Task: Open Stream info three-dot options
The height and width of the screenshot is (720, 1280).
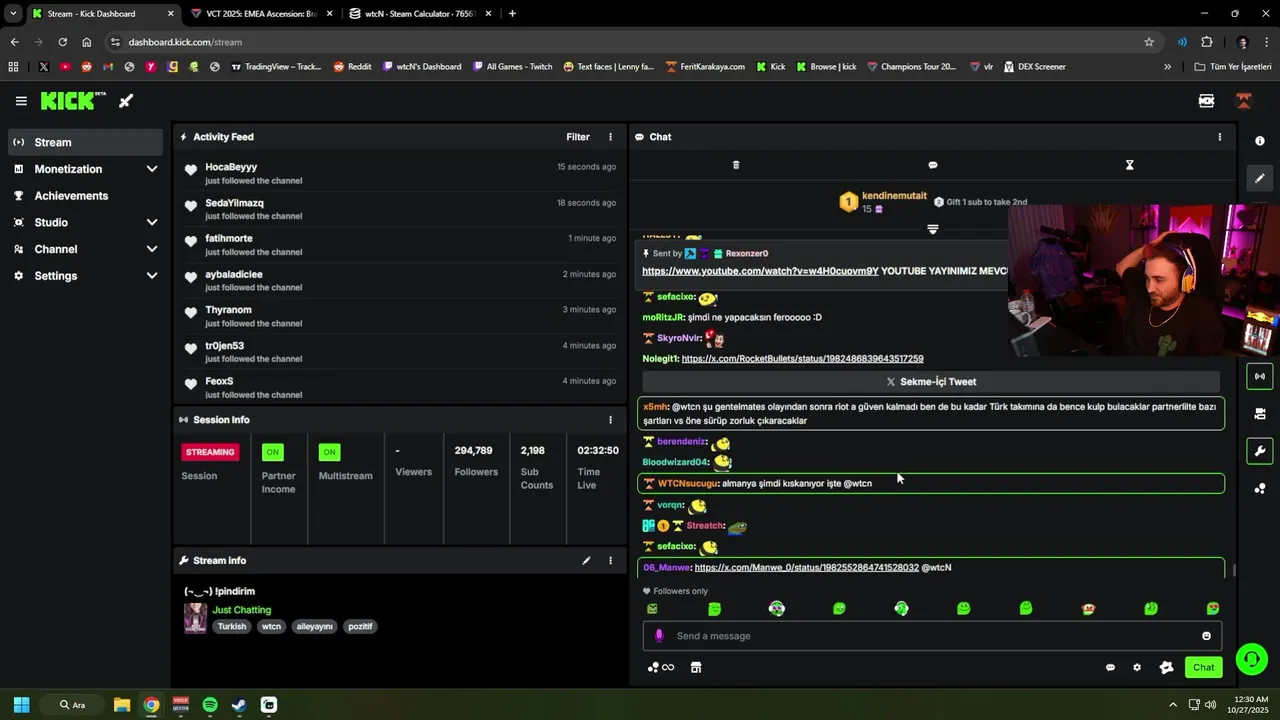Action: (x=610, y=561)
